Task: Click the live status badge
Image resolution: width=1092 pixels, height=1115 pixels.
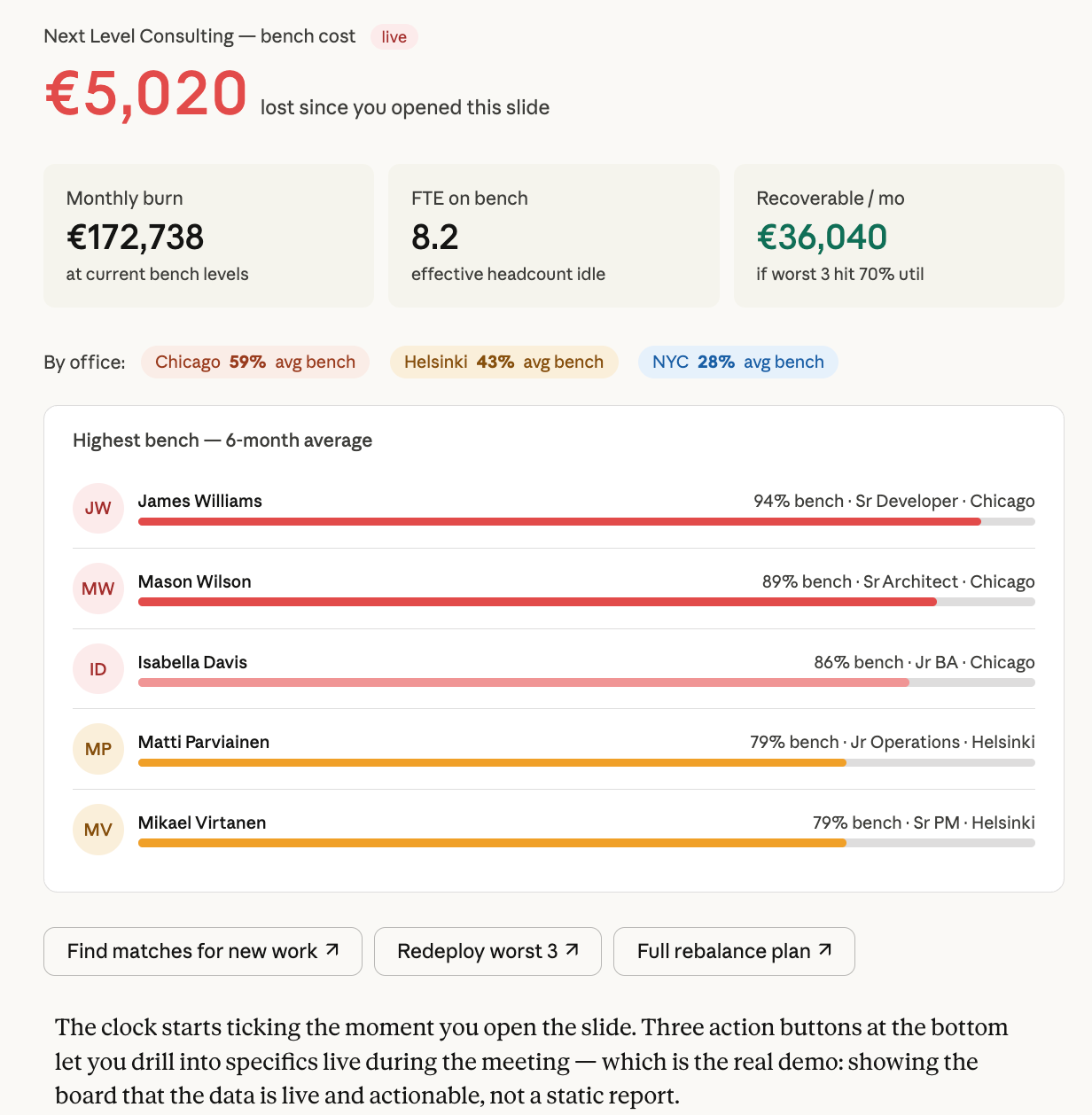Action: [x=394, y=37]
